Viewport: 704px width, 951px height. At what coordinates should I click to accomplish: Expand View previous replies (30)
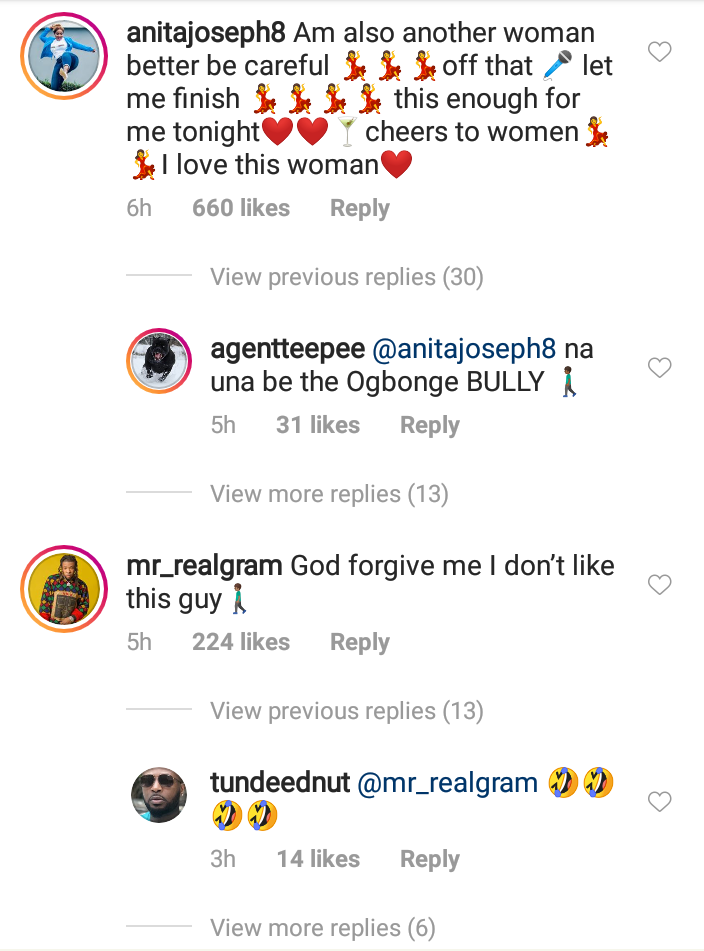coord(346,277)
